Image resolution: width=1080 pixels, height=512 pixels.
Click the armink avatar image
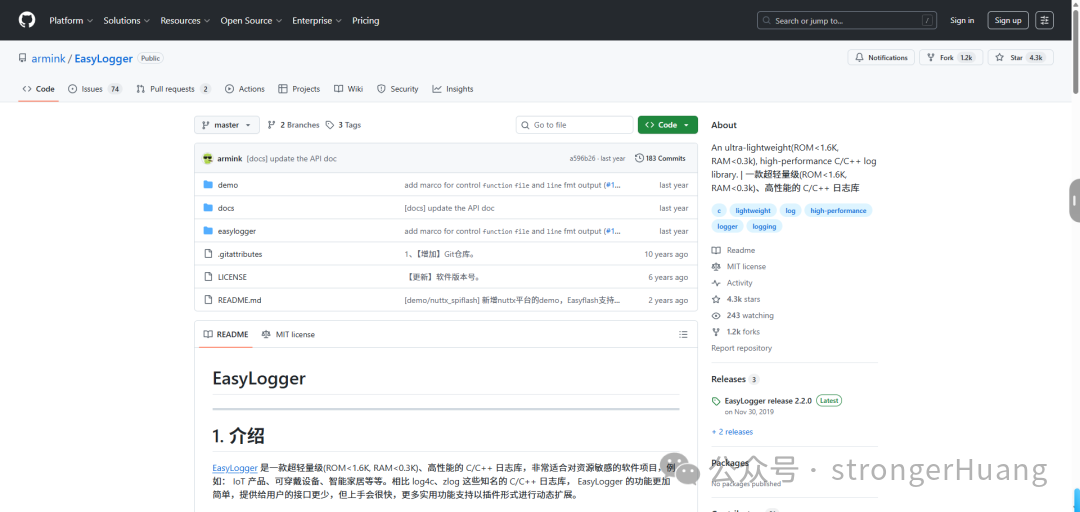coord(207,158)
